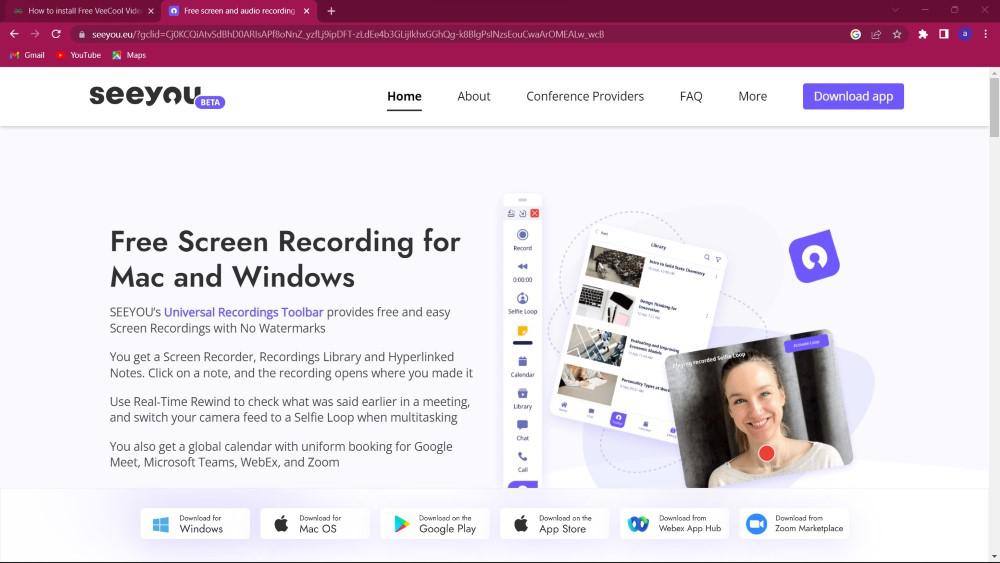
Task: Reload the seeyou.eu page
Action: pyautogui.click(x=56, y=34)
